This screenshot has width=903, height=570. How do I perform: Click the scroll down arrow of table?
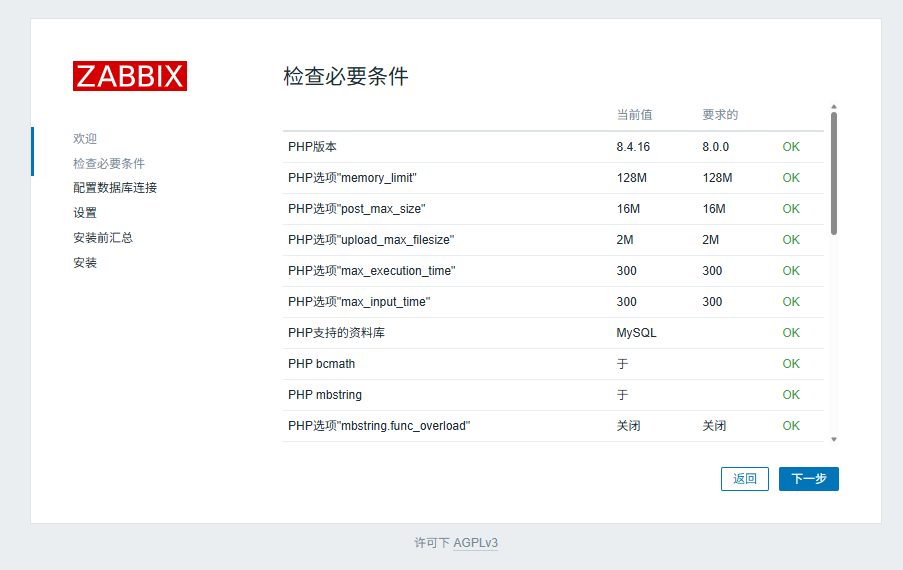(x=834, y=439)
